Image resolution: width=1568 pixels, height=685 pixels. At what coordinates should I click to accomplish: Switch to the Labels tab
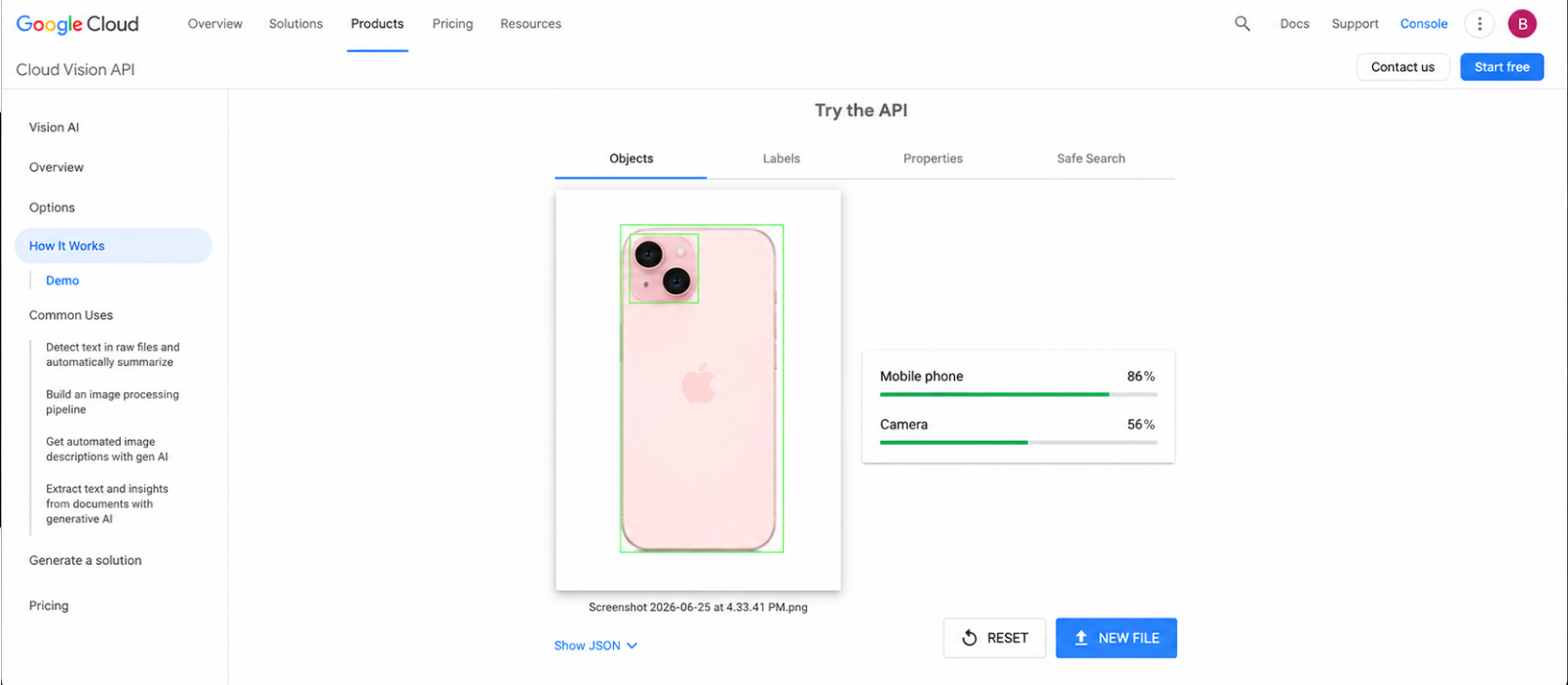pyautogui.click(x=781, y=159)
